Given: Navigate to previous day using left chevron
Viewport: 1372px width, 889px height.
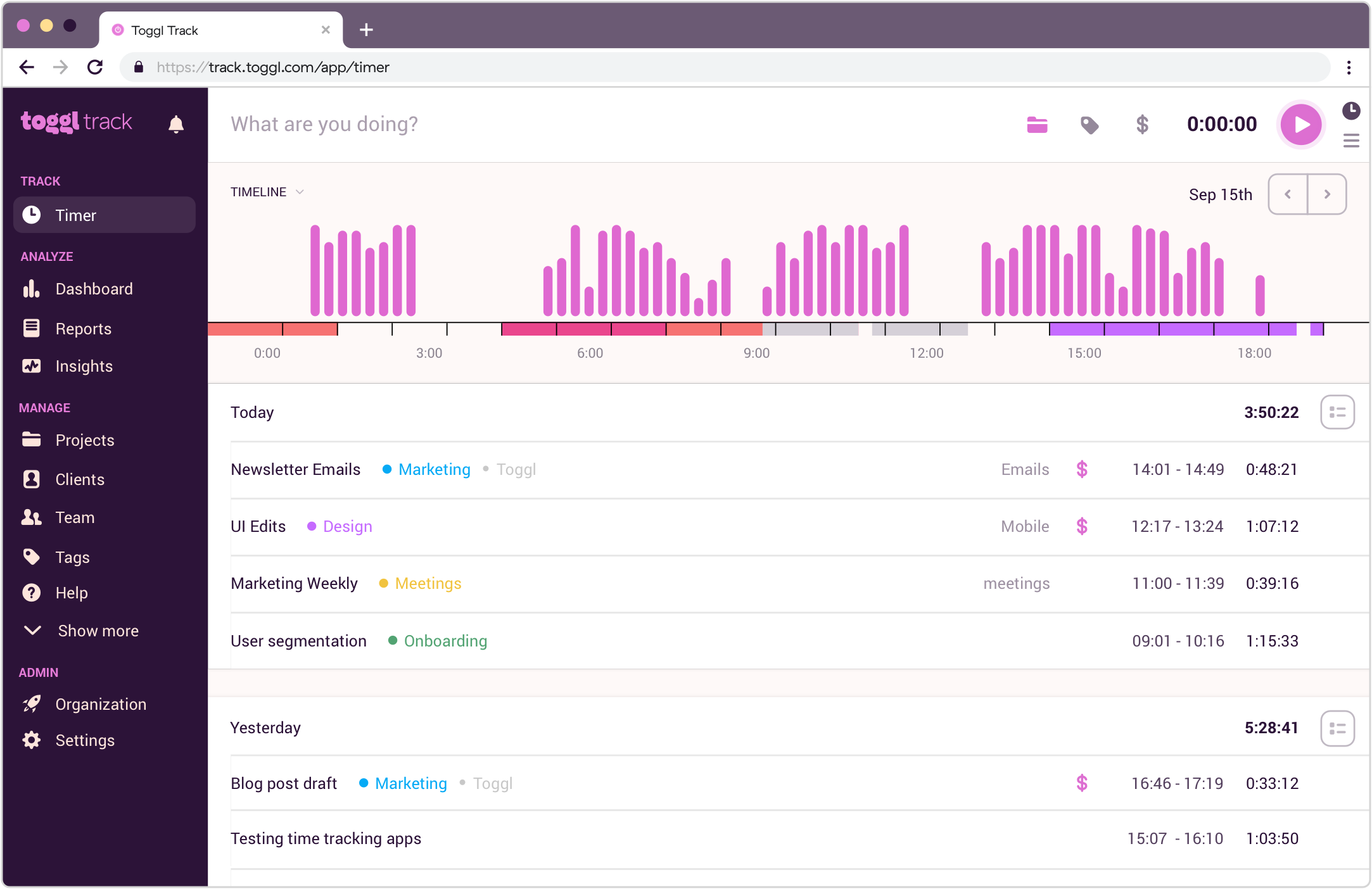Looking at the screenshot, I should (x=1288, y=194).
